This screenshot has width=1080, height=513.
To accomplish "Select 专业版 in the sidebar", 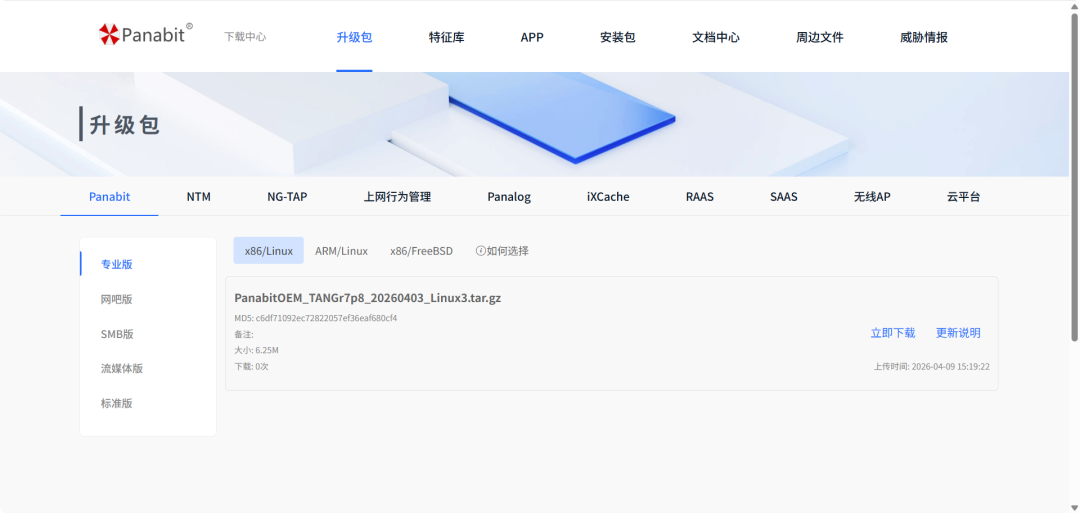I will coord(116,264).
